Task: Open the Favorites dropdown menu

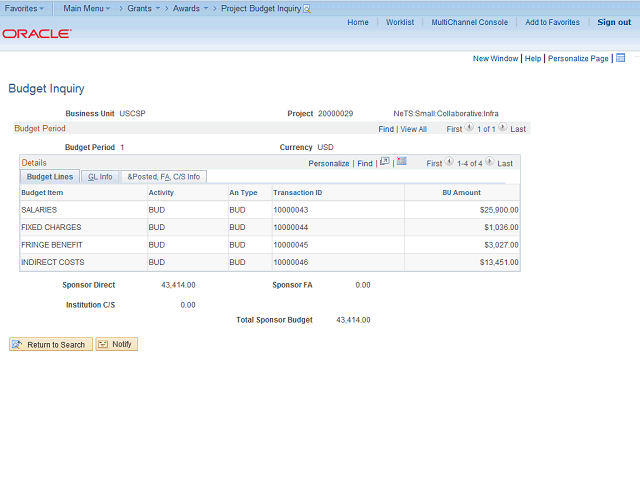Action: [25, 8]
